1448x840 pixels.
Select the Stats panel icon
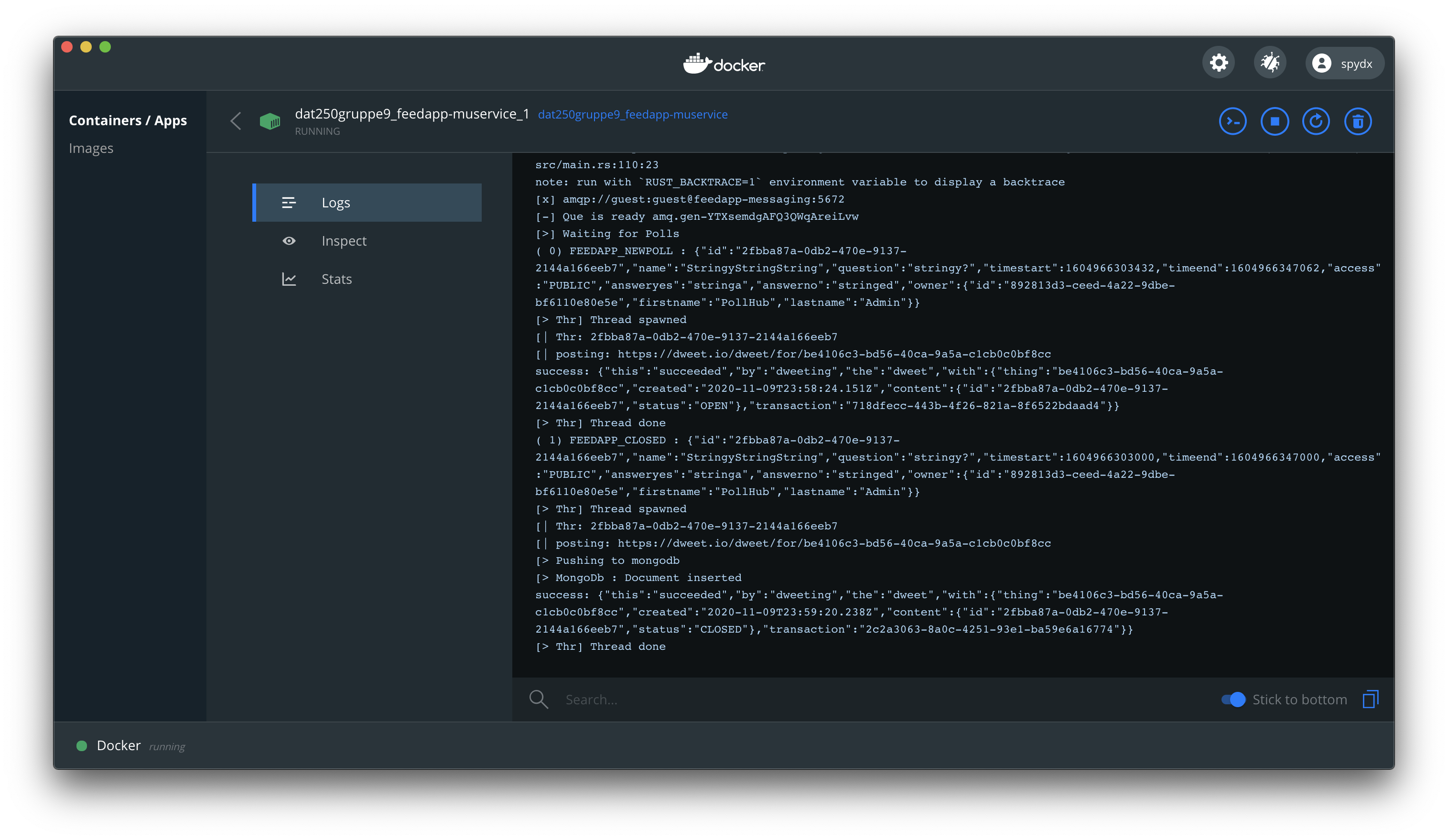290,279
